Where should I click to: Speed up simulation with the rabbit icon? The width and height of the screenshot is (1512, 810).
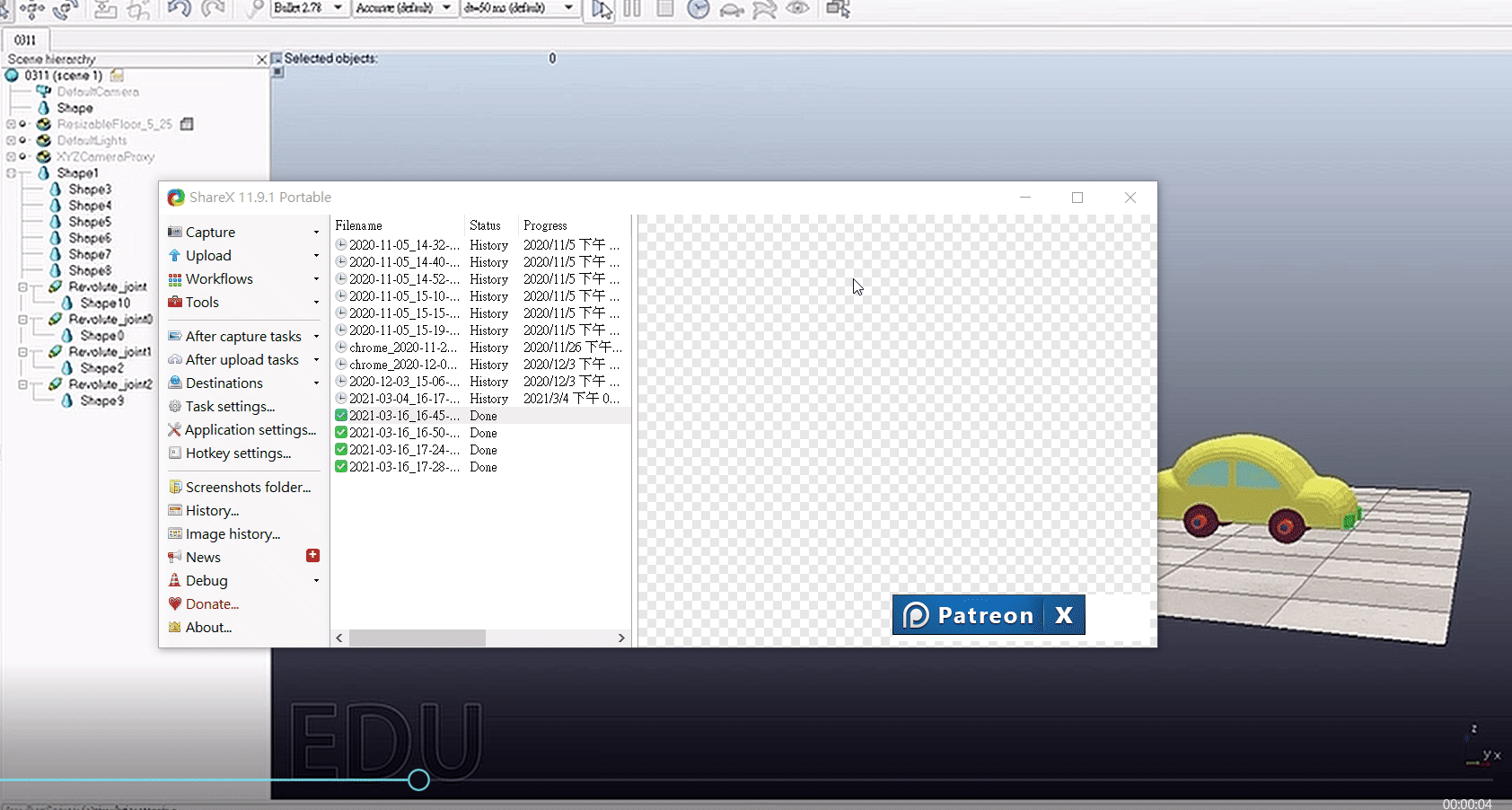[x=764, y=10]
